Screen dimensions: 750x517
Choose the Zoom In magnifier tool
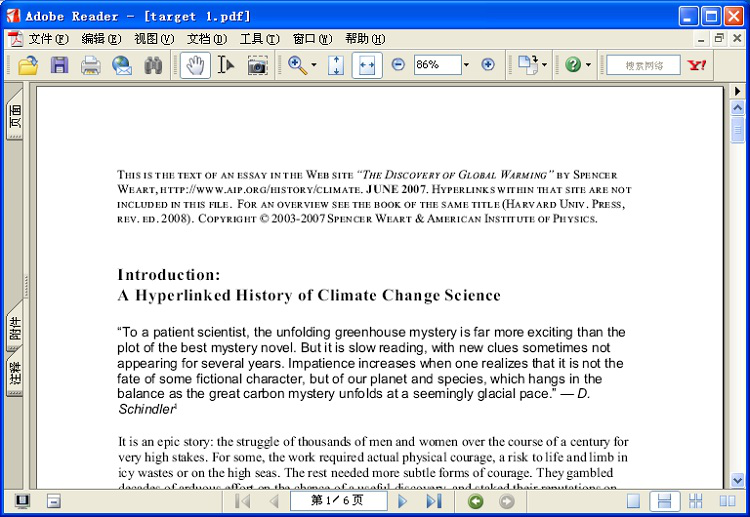[298, 65]
